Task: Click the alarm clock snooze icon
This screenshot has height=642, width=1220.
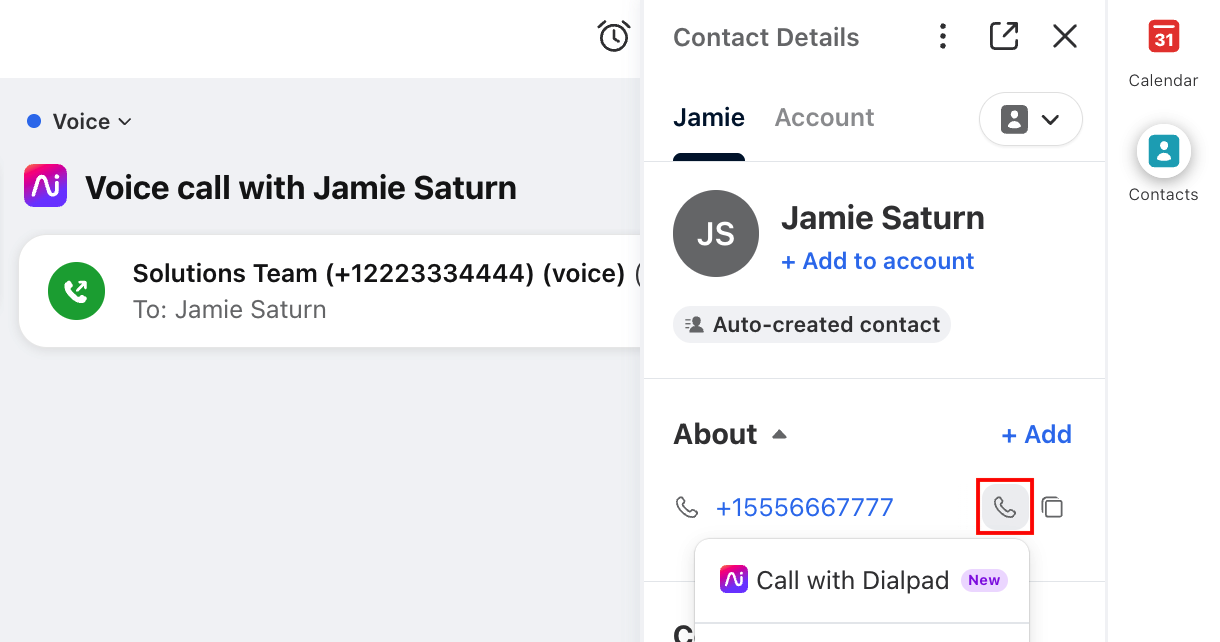Action: [614, 37]
